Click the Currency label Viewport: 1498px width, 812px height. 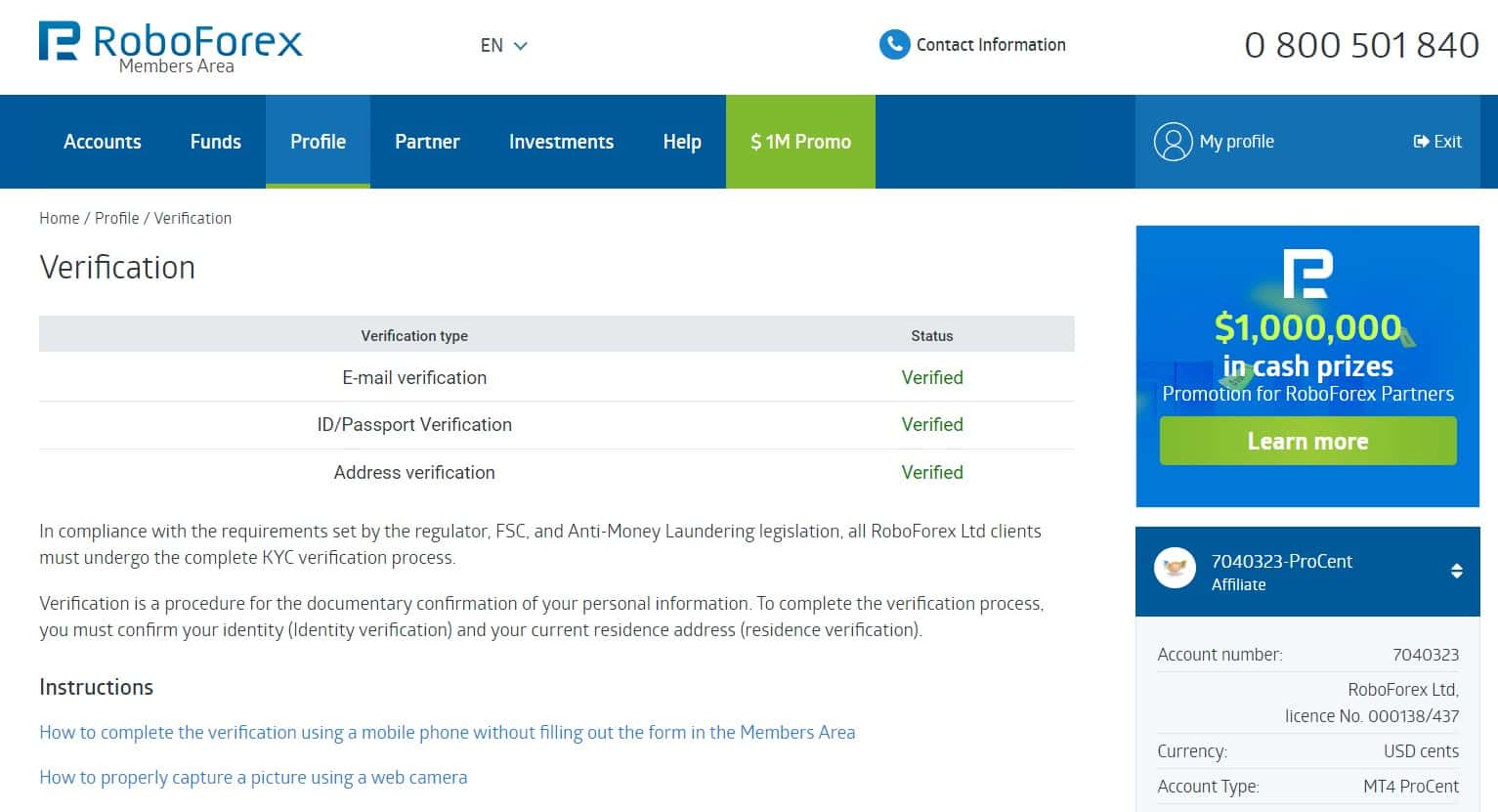1192,751
